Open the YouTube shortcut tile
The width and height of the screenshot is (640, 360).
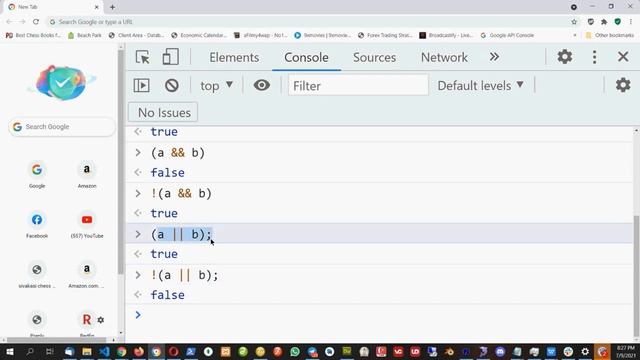click(x=87, y=225)
